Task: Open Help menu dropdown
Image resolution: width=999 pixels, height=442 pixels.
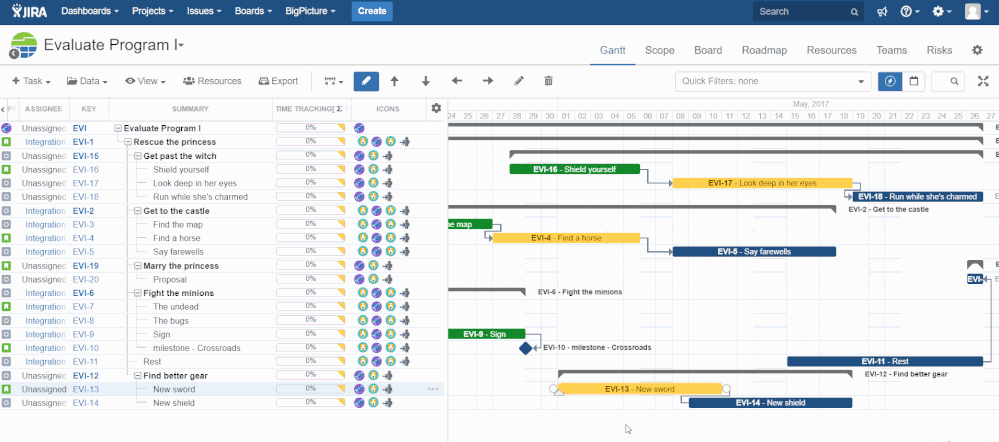Action: pyautogui.click(x=910, y=11)
